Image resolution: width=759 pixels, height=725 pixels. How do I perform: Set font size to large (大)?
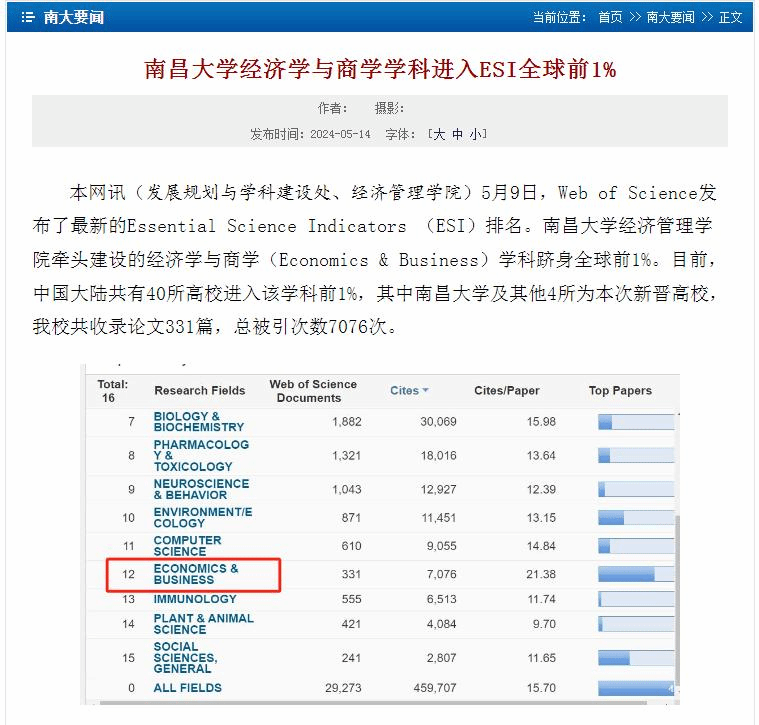pyautogui.click(x=438, y=134)
